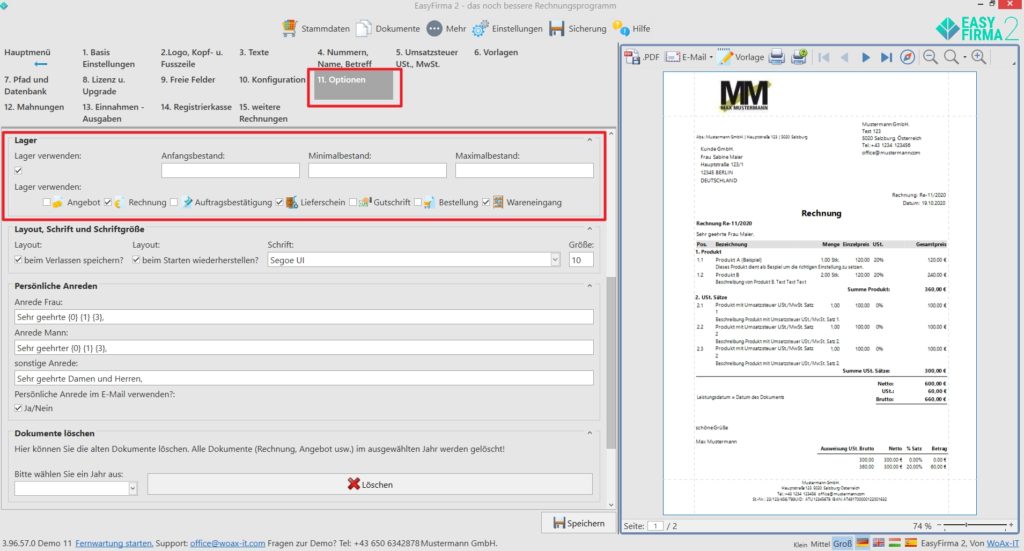Uncheck Lager for Rechnung
1024x551 pixels.
(x=108, y=202)
